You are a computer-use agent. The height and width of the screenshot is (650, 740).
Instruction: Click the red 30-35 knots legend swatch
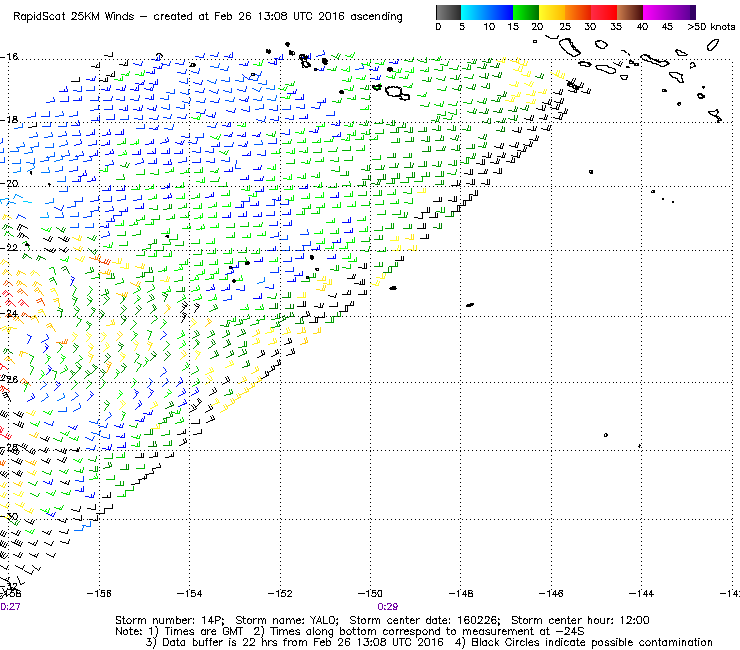(x=604, y=12)
